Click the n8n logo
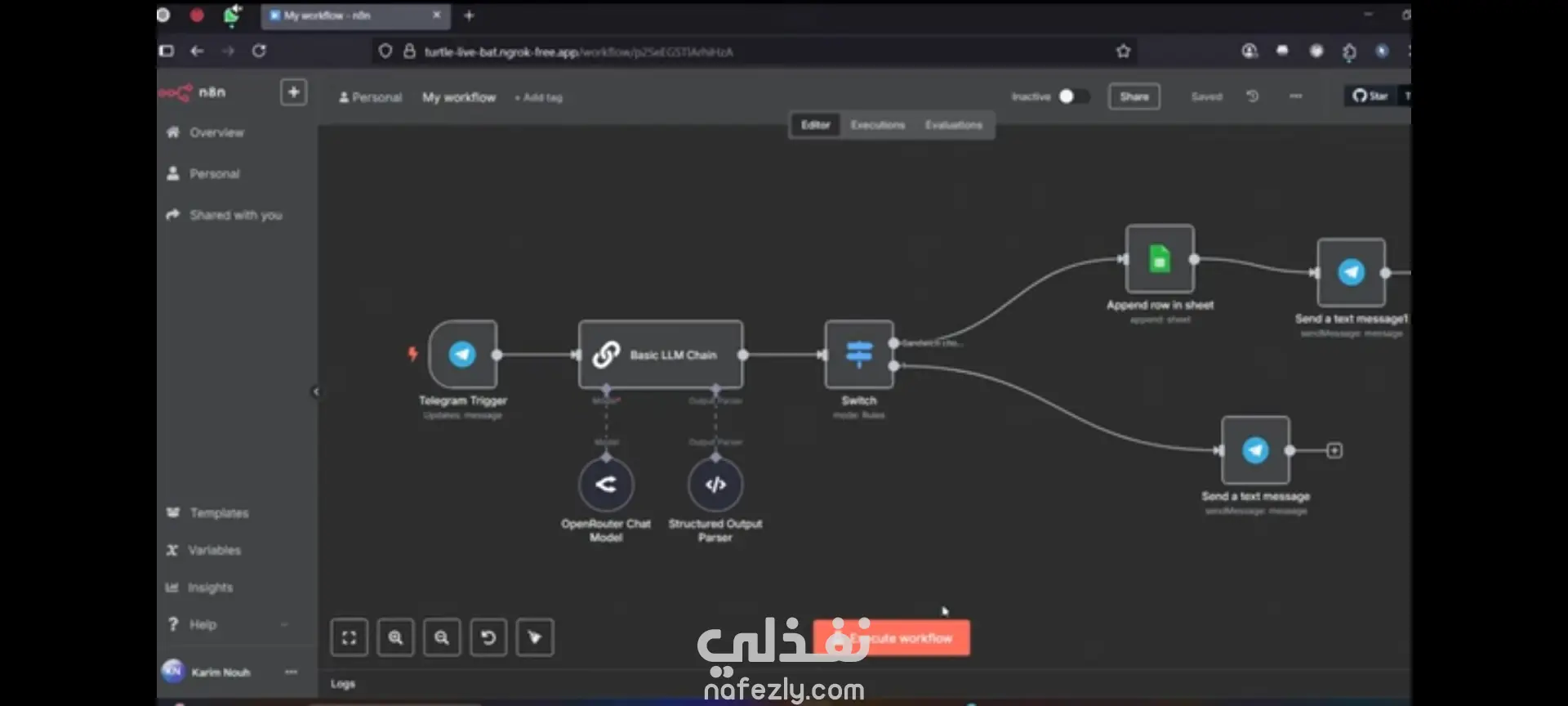Image resolution: width=1568 pixels, height=706 pixels. coord(192,92)
